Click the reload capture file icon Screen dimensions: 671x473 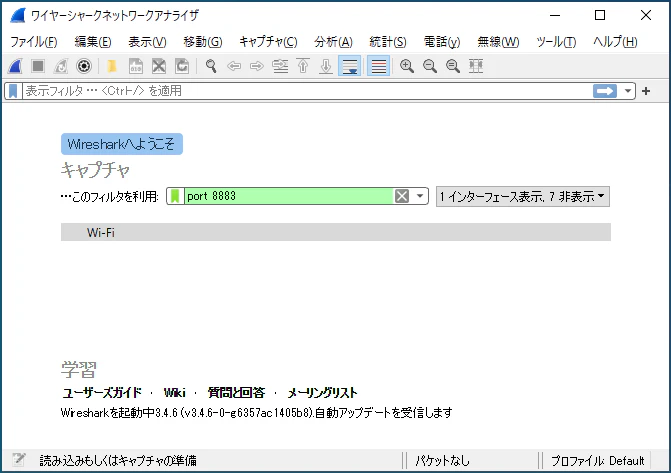pos(182,66)
